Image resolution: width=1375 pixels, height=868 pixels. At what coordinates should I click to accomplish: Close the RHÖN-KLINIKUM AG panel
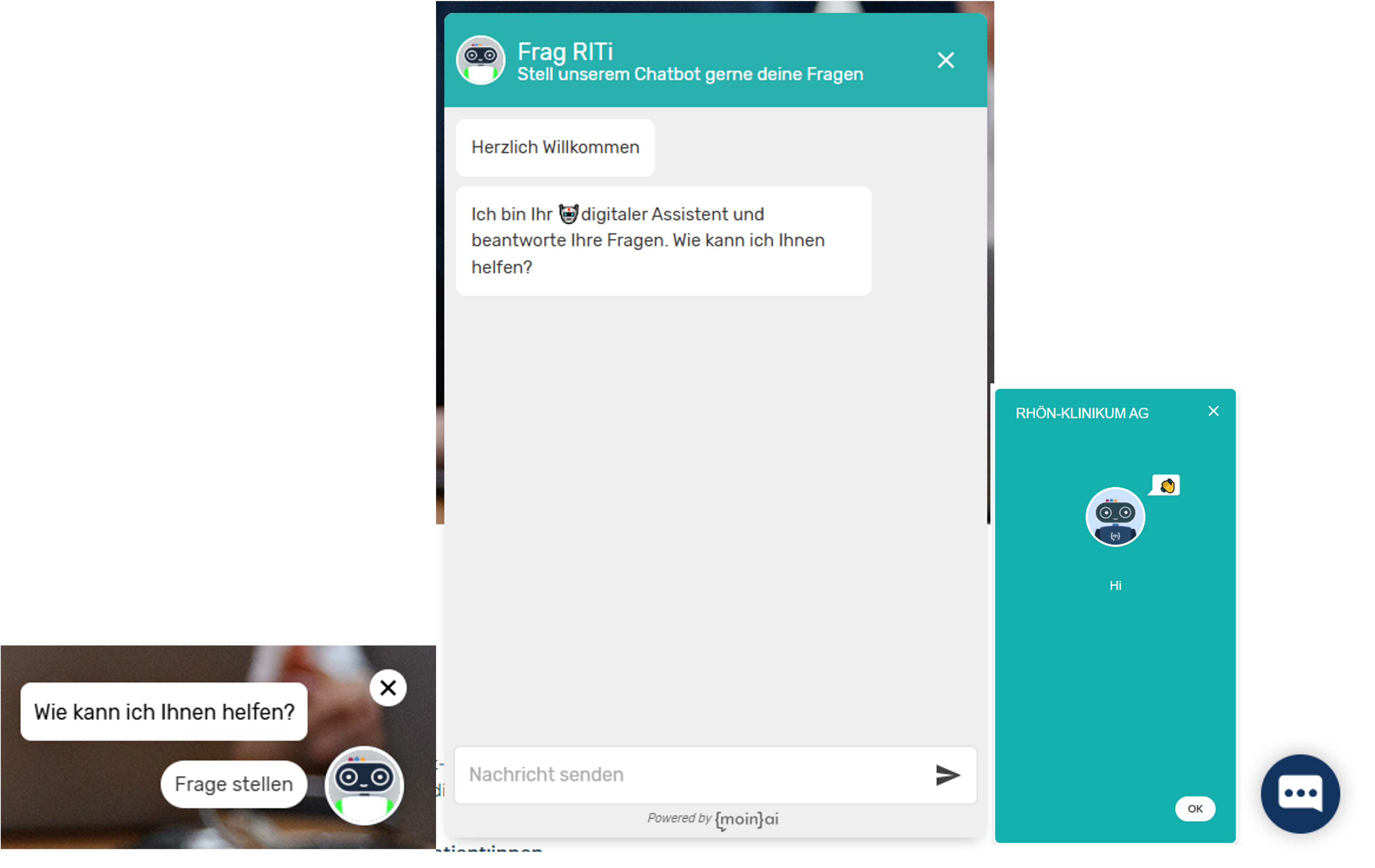[x=1213, y=411]
